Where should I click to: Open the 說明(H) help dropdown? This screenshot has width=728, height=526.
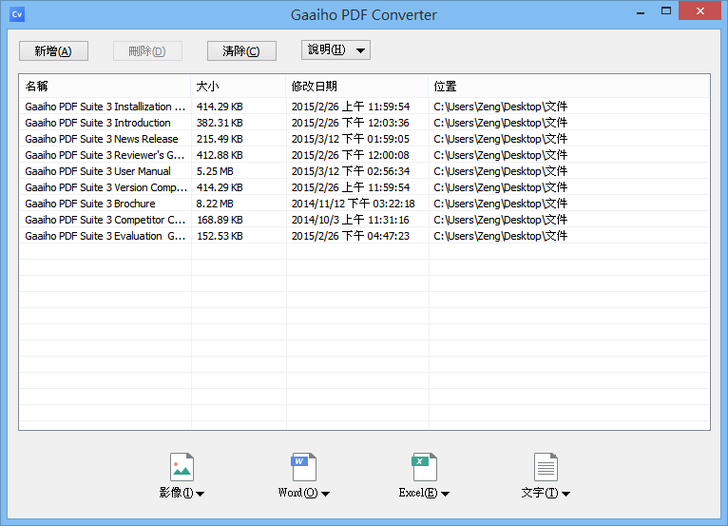(x=336, y=50)
